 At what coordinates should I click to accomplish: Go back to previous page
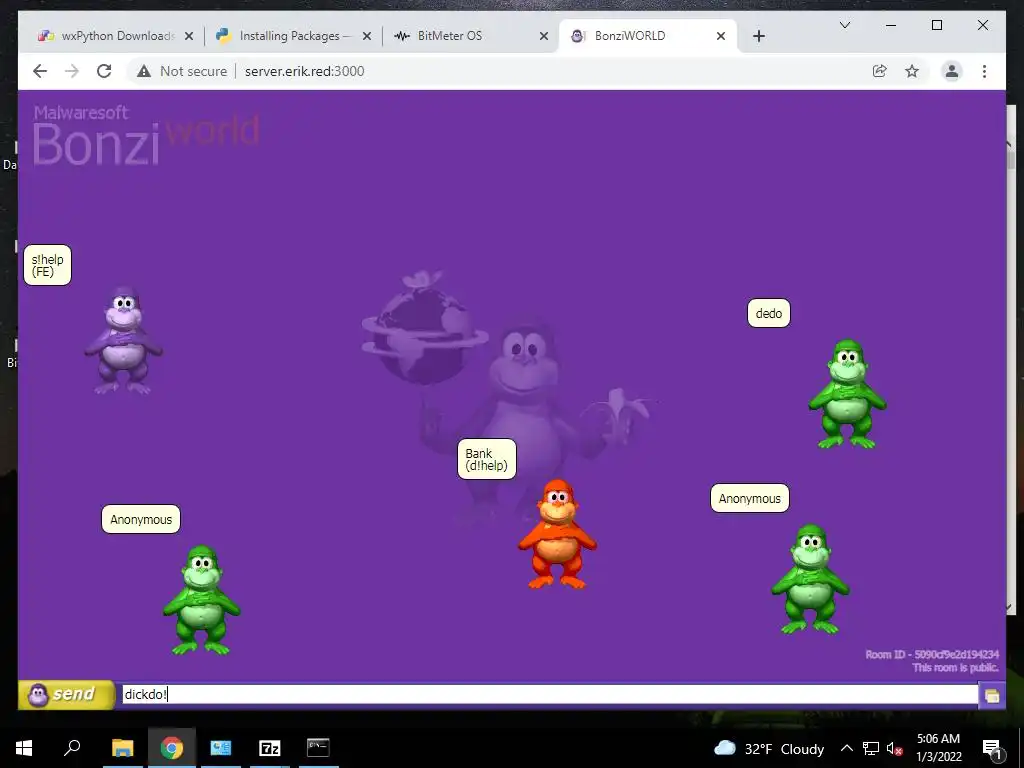(x=40, y=71)
